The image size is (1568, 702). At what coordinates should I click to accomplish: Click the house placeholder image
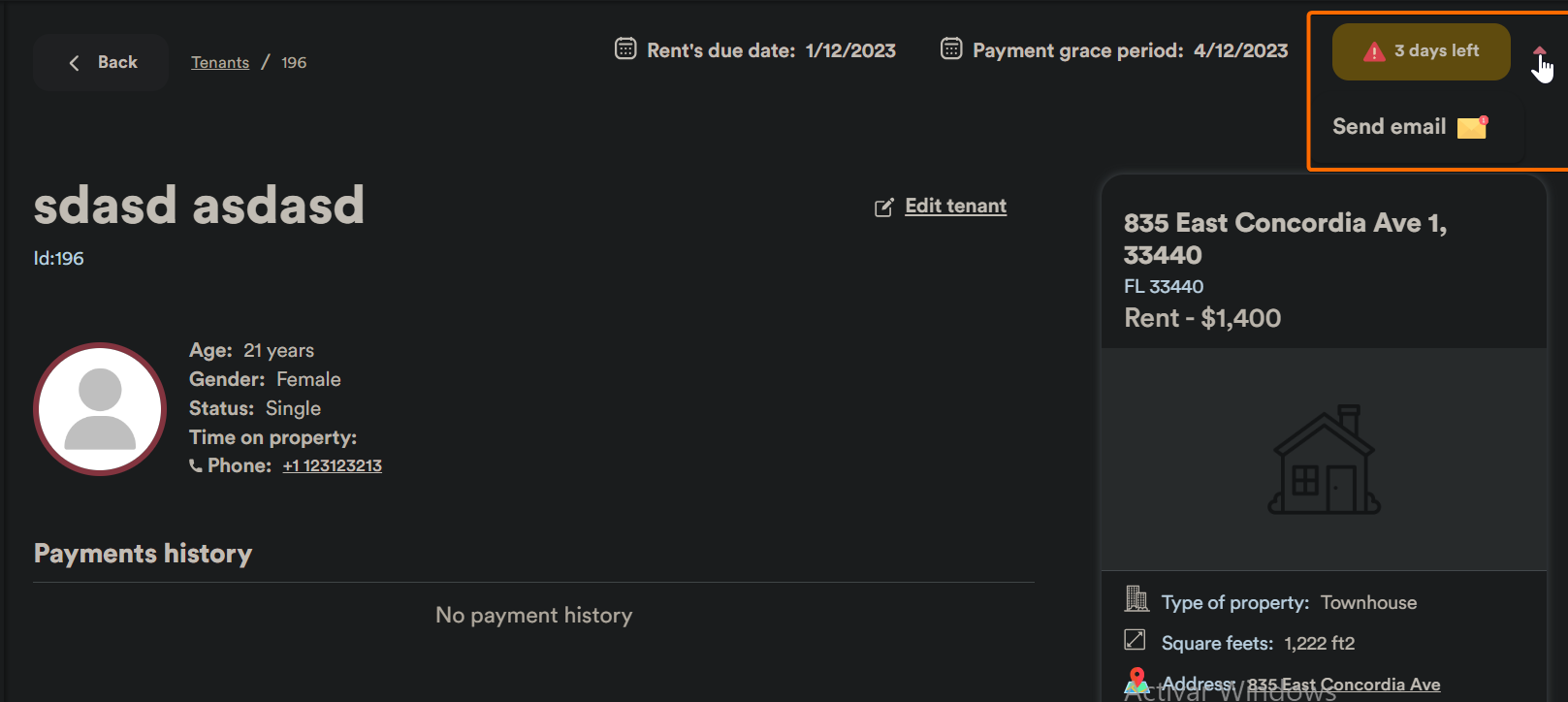1324,460
